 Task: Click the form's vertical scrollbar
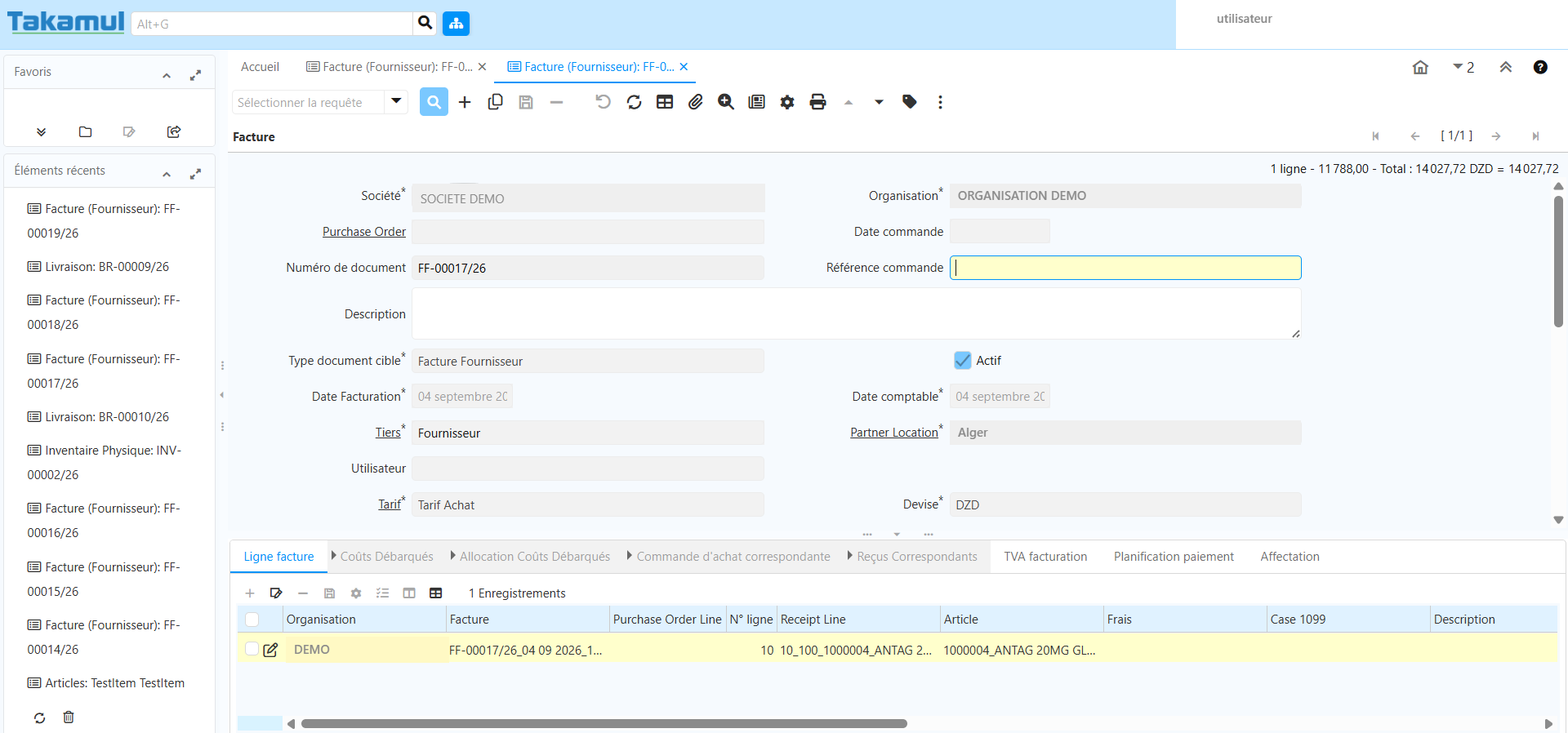[x=1558, y=261]
